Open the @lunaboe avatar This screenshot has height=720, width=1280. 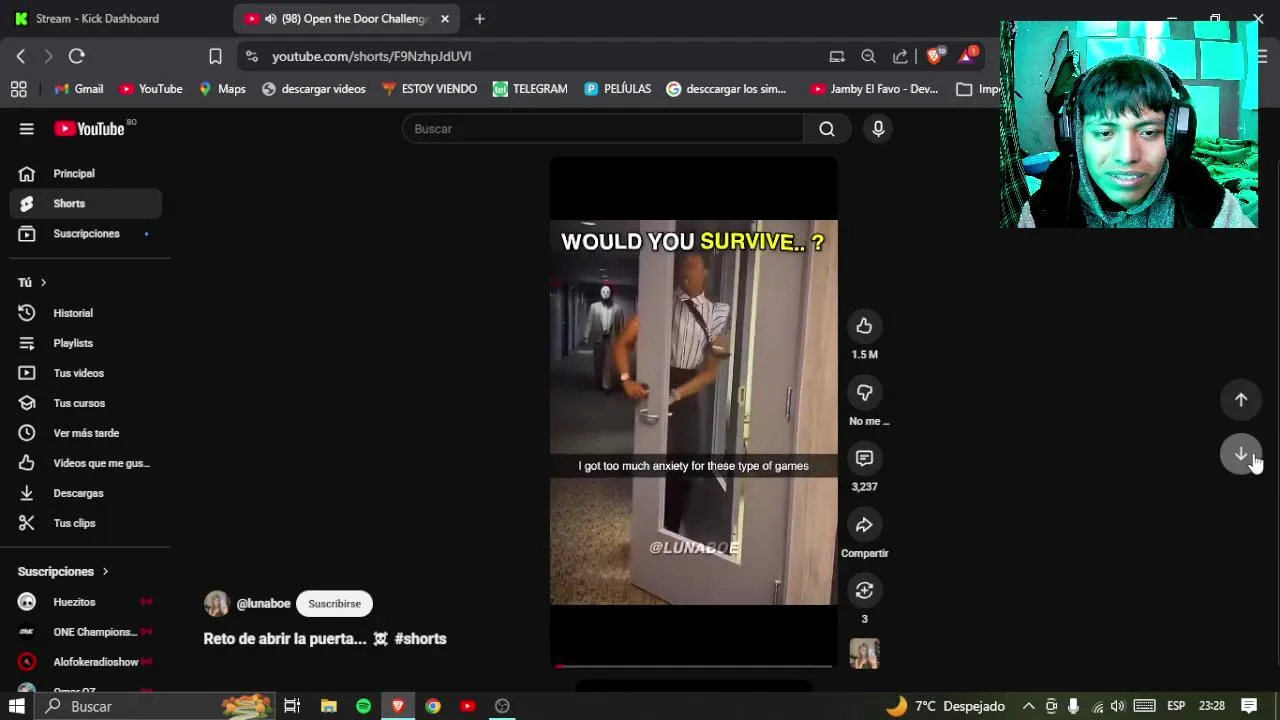point(216,603)
